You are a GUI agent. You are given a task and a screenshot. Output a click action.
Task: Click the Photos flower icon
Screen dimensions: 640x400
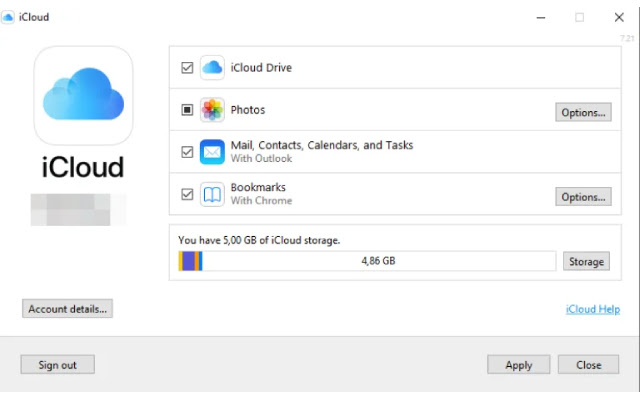[212, 110]
